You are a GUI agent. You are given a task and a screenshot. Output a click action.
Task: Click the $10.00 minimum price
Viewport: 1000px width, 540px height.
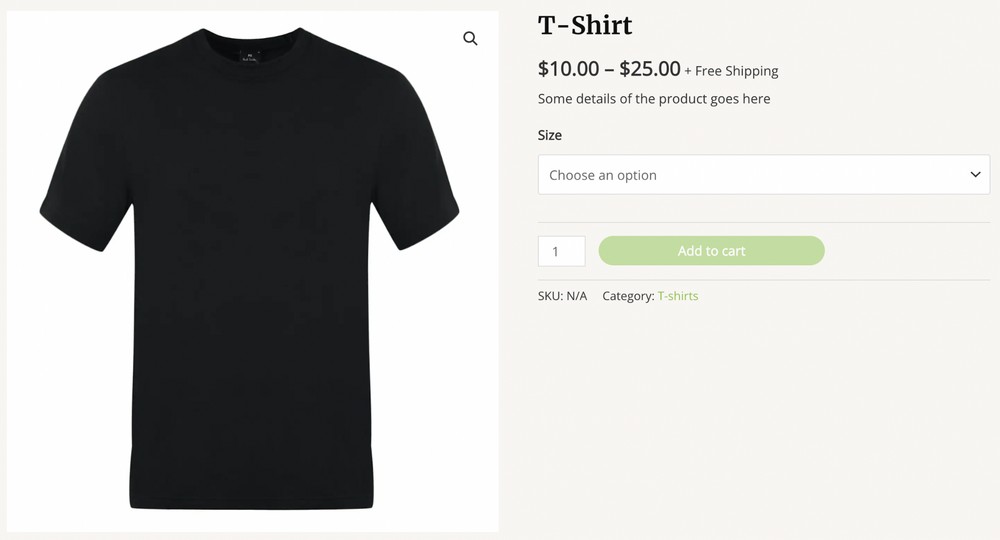568,69
